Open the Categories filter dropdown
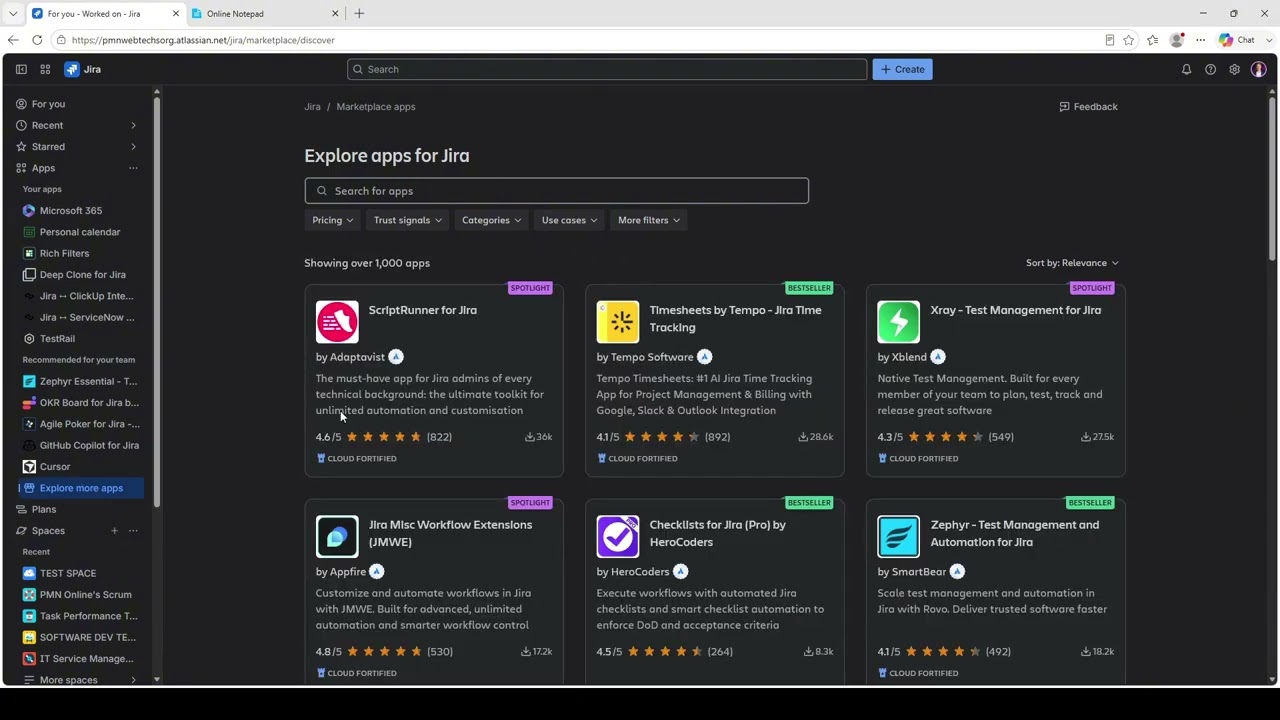The height and width of the screenshot is (720, 1280). coord(491,220)
